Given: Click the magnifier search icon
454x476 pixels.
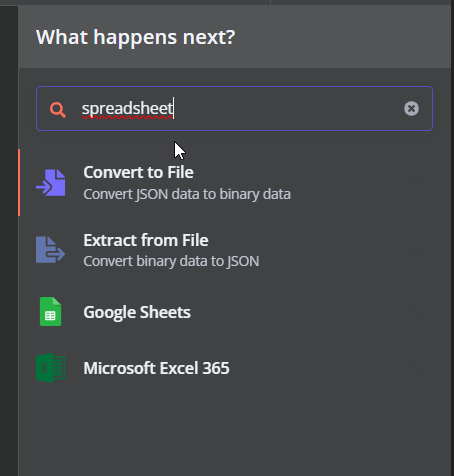Looking at the screenshot, I should coord(58,110).
